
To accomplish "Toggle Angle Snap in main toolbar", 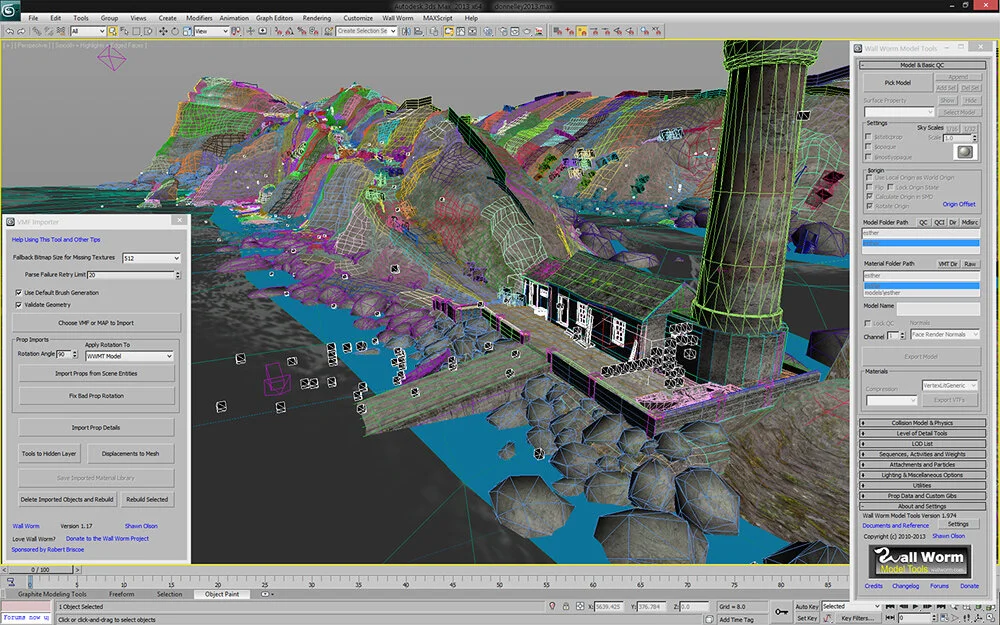I will pos(290,31).
